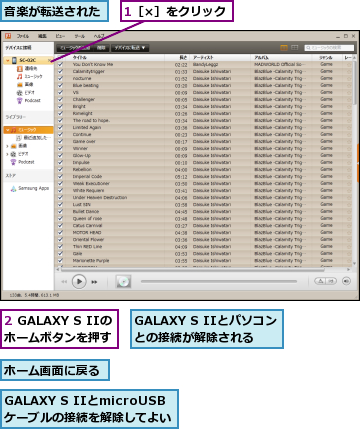Uncheck the Limited Again track checkbox
Viewport: 360px width, 429px height.
pos(60,127)
